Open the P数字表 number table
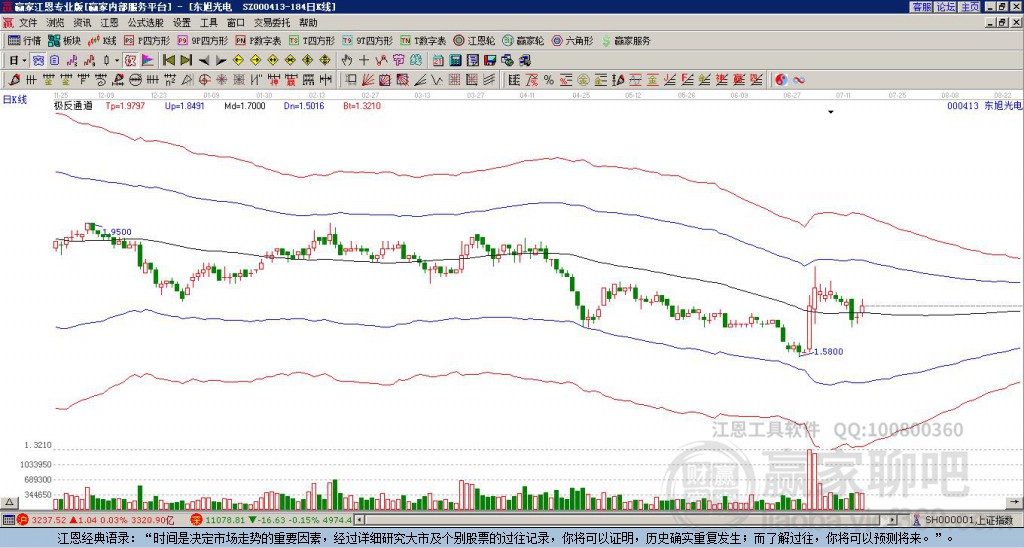 click(258, 40)
